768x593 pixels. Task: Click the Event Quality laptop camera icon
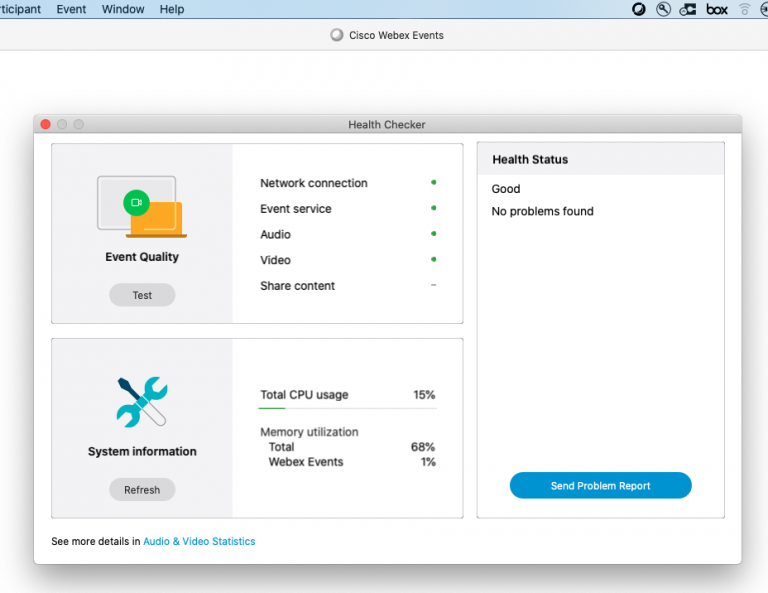coord(142,207)
